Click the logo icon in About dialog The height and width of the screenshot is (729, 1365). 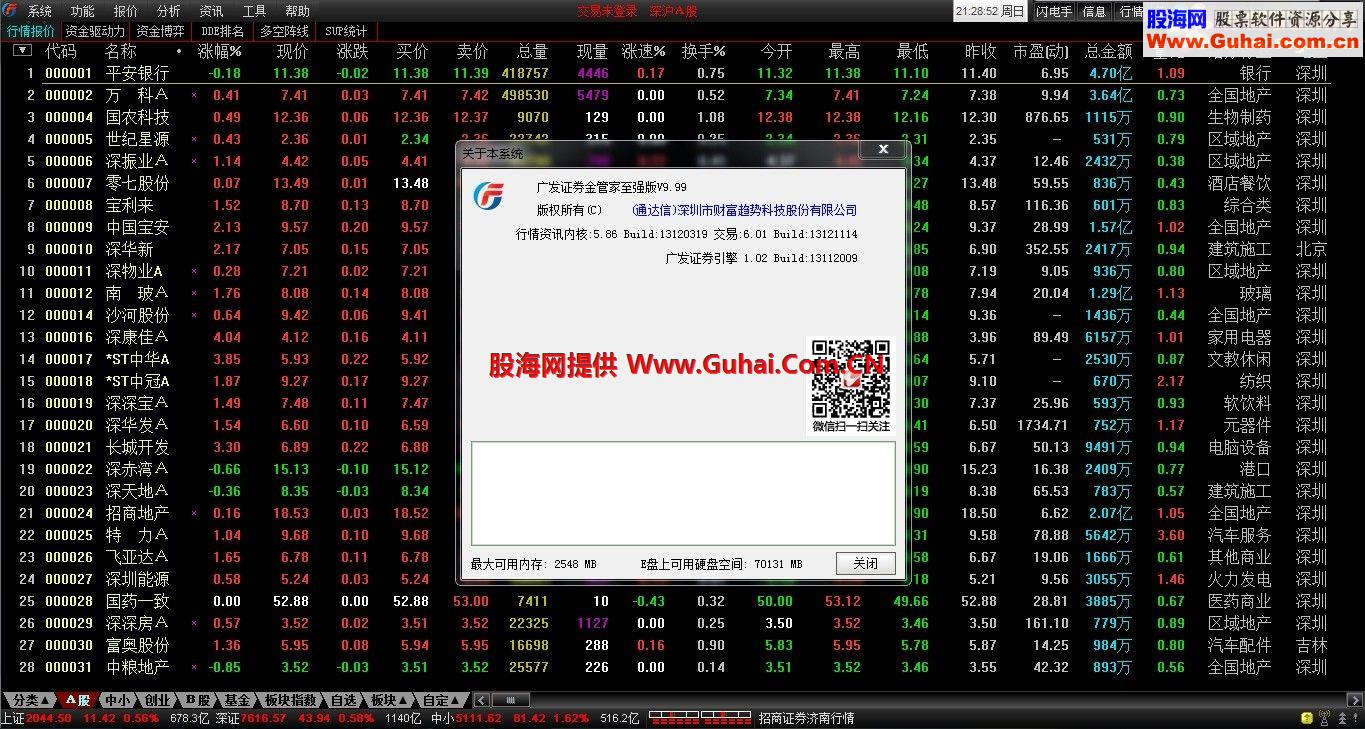[488, 197]
